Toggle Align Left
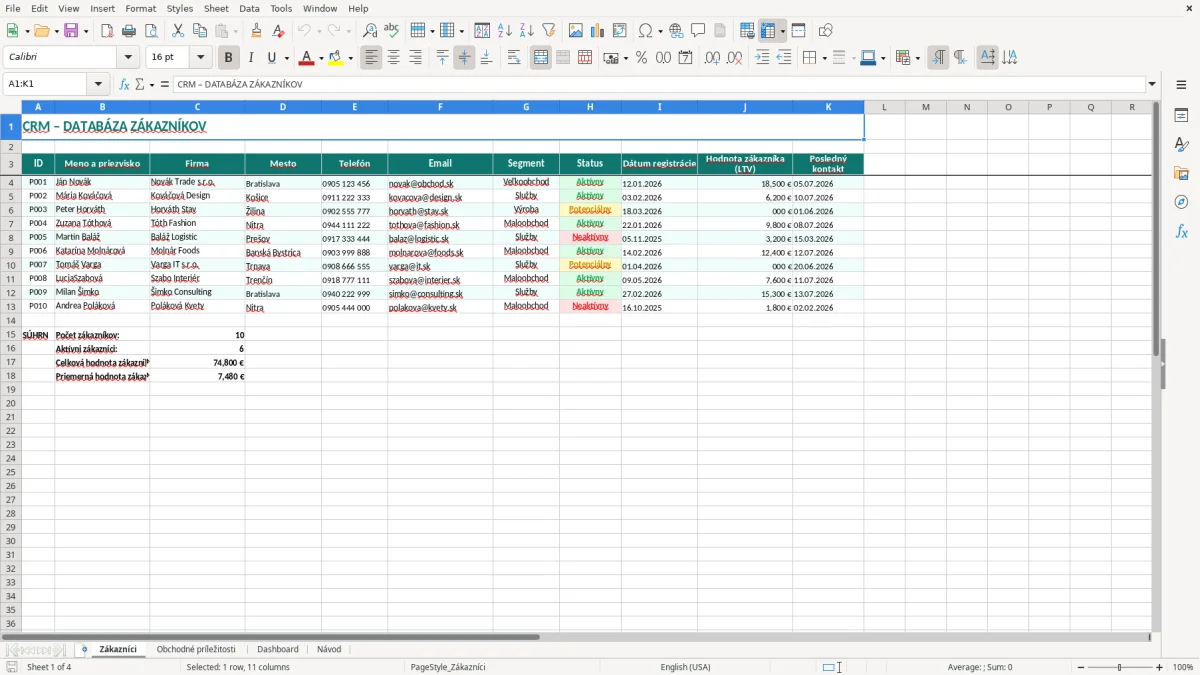The image size is (1200, 675). tap(372, 58)
